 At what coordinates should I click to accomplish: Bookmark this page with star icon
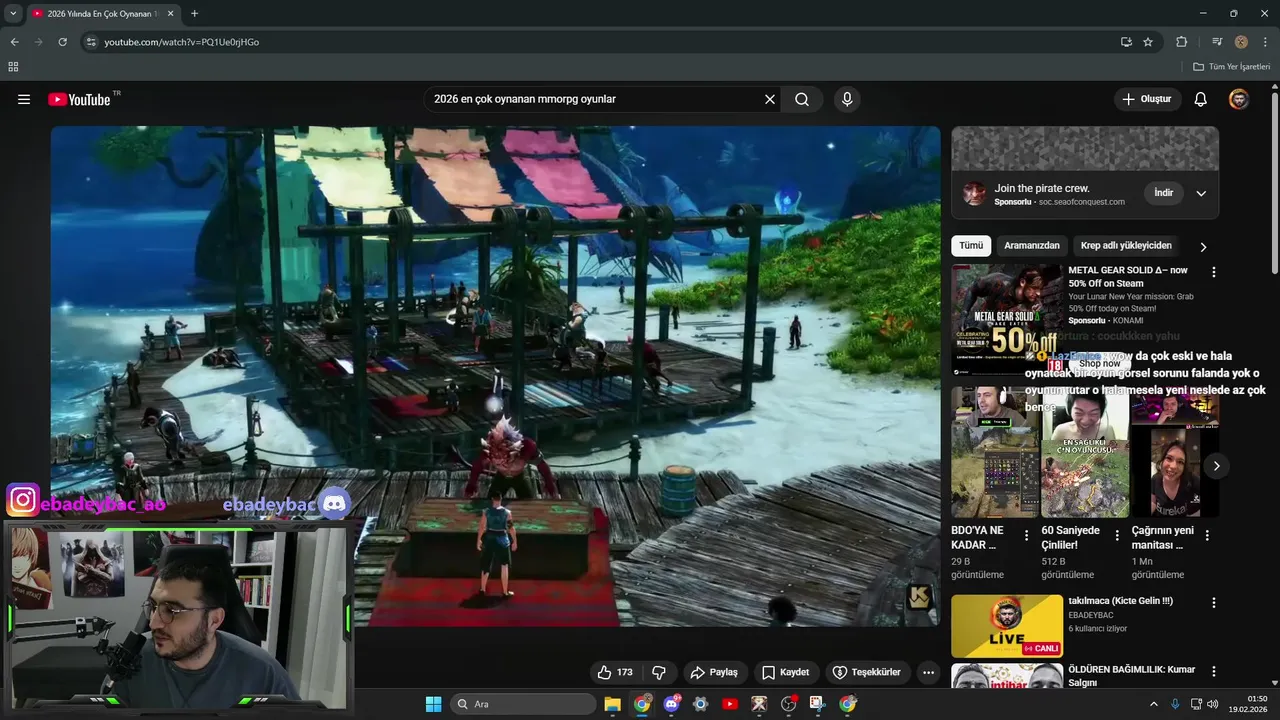click(x=1148, y=42)
